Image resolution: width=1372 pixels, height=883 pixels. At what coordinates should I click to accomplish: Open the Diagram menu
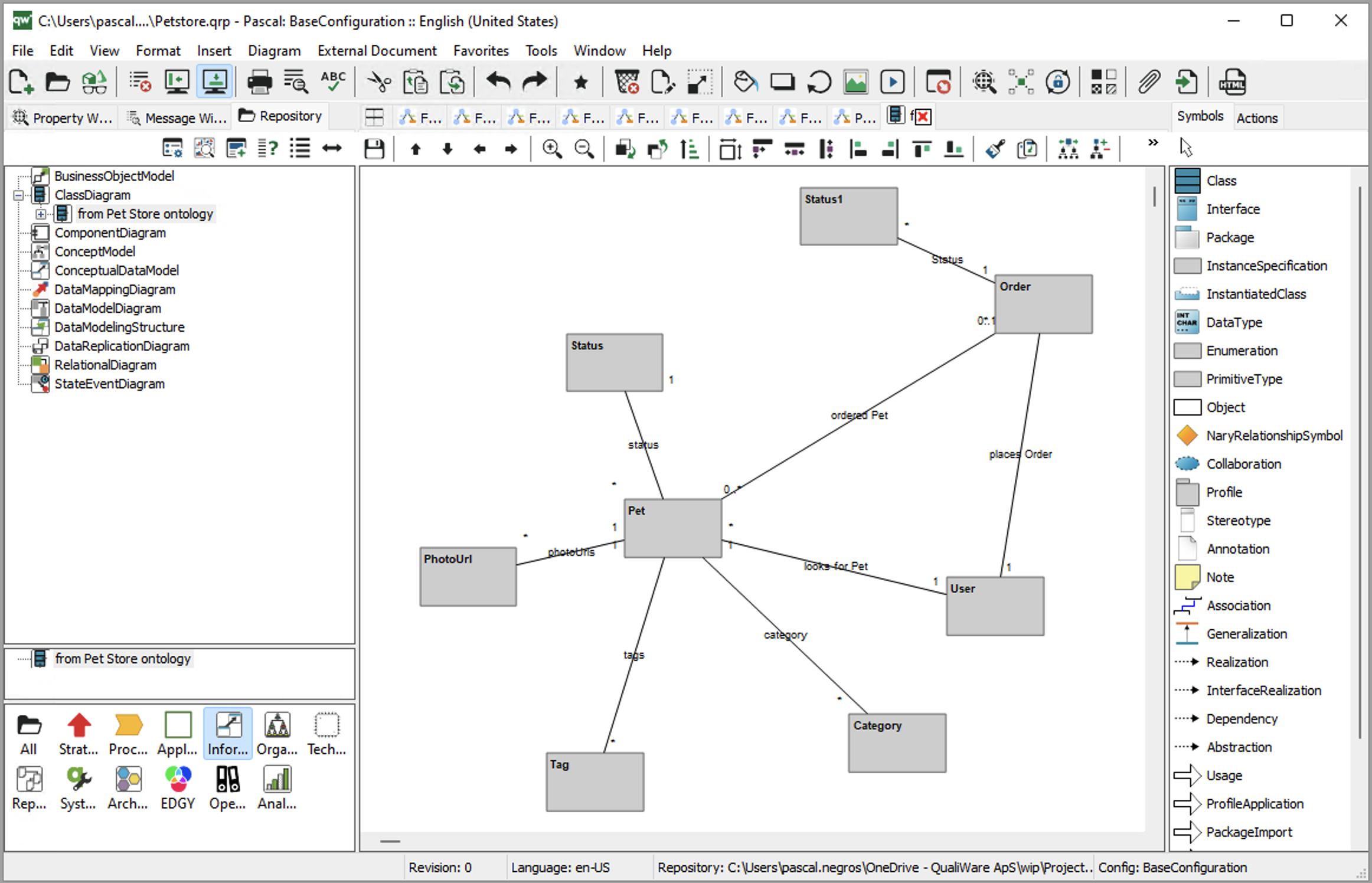(x=275, y=51)
